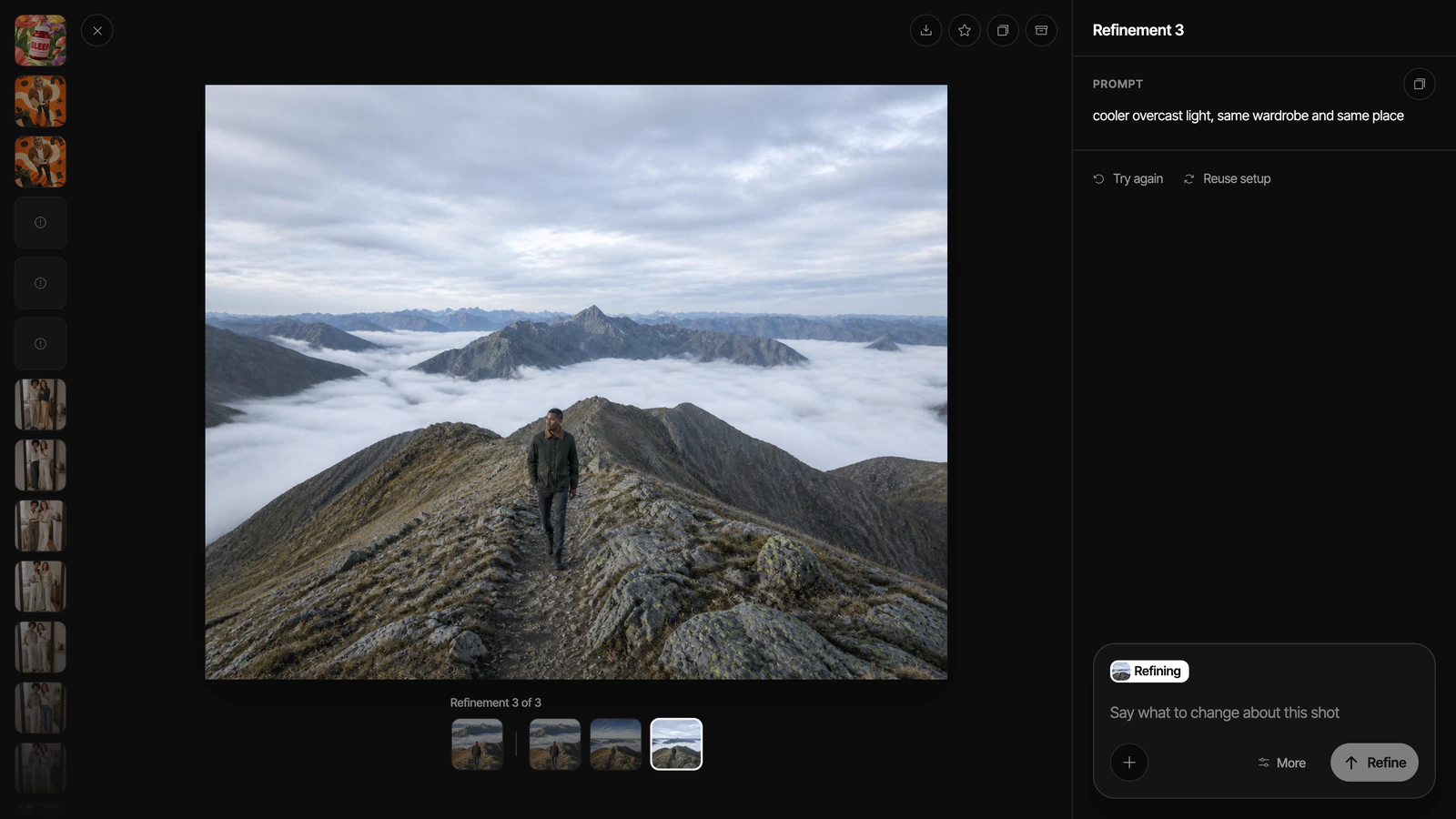Select the highlighted third refinement thumbnail
This screenshot has height=819, width=1456.
point(676,744)
